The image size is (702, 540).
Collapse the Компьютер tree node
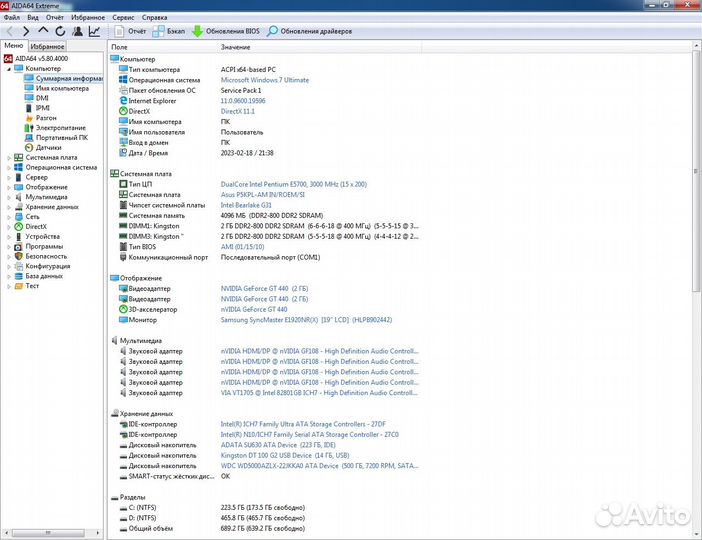click(x=9, y=69)
